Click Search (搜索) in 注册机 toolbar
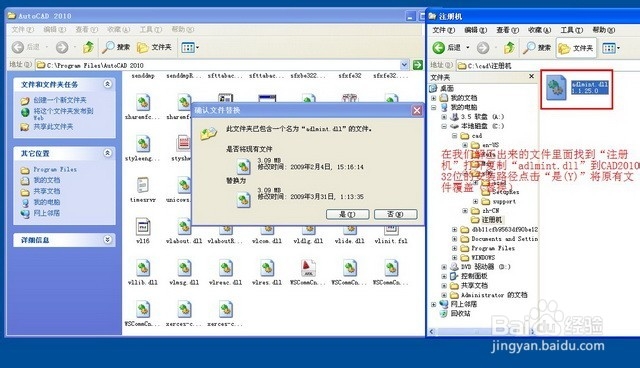 [x=537, y=48]
